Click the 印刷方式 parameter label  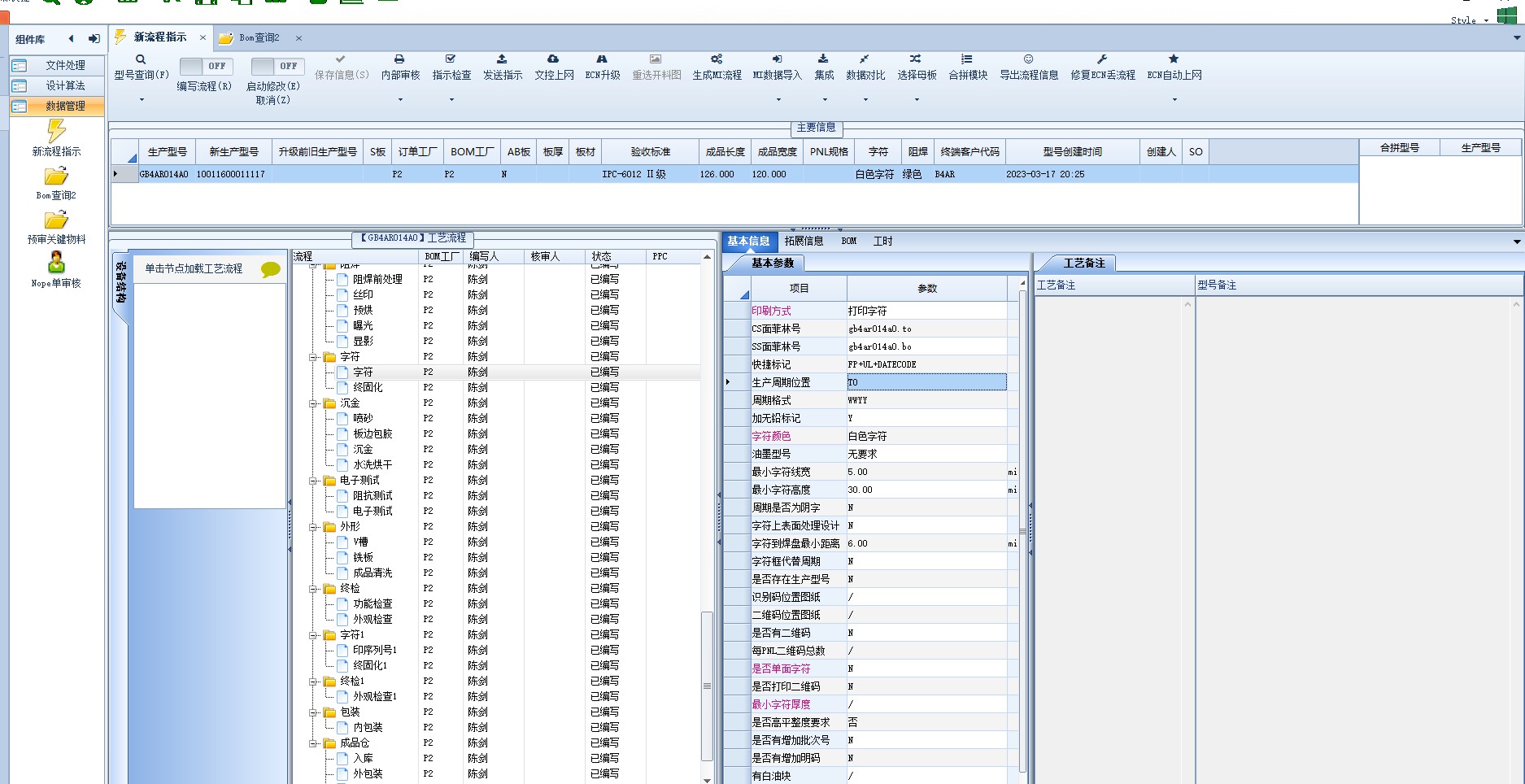pyautogui.click(x=771, y=311)
